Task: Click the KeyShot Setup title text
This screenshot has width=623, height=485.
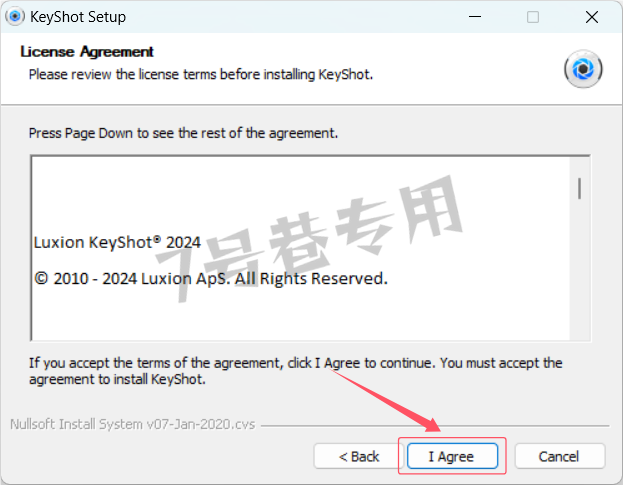Action: [x=78, y=17]
